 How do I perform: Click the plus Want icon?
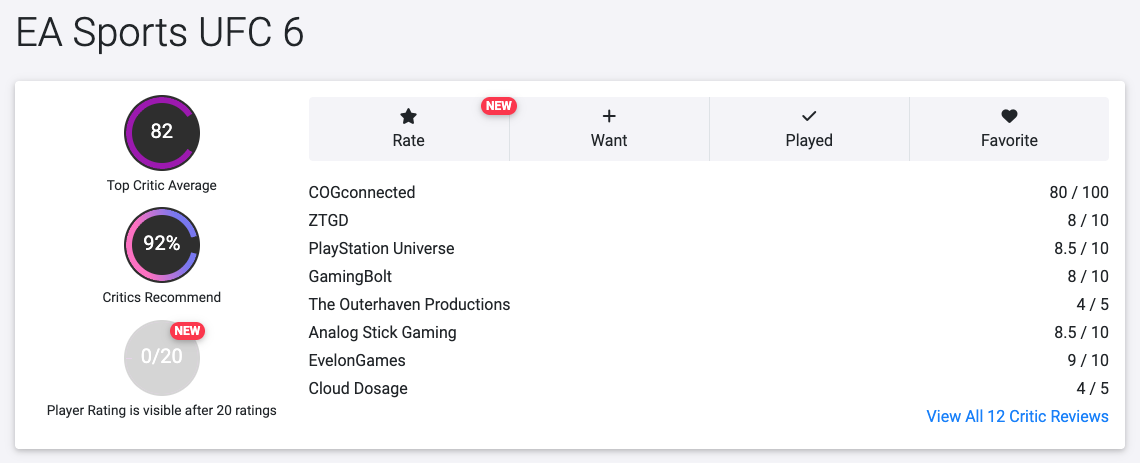point(609,116)
